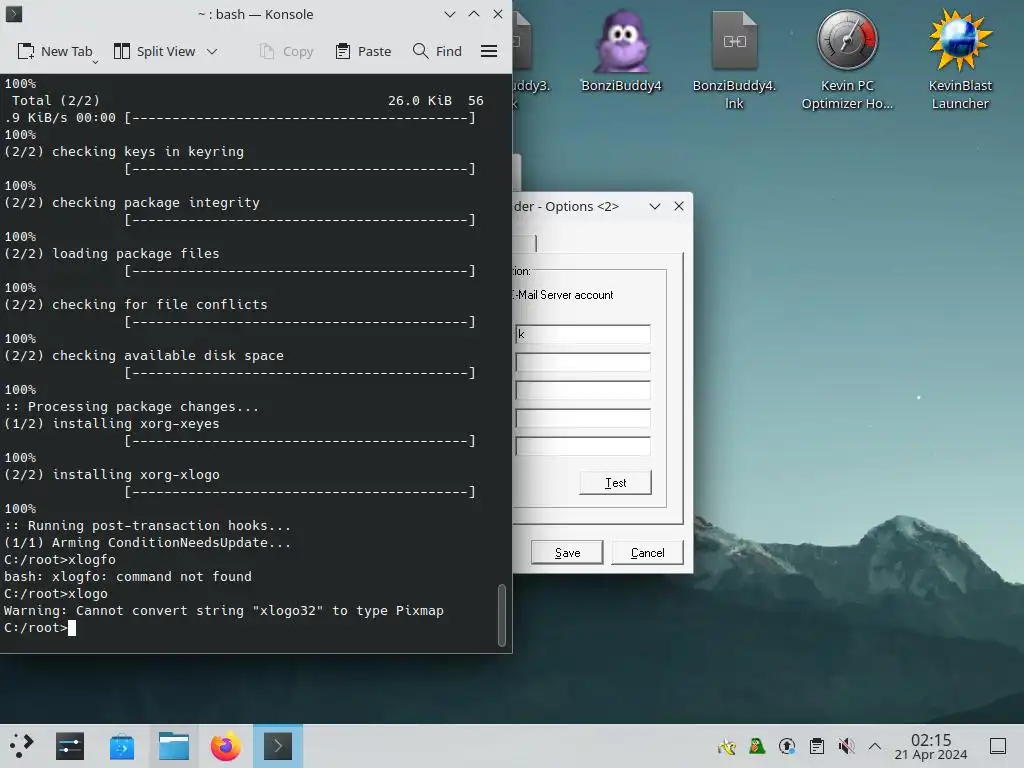Click the last input field in Options dialog
1024x768 pixels.
(x=583, y=446)
